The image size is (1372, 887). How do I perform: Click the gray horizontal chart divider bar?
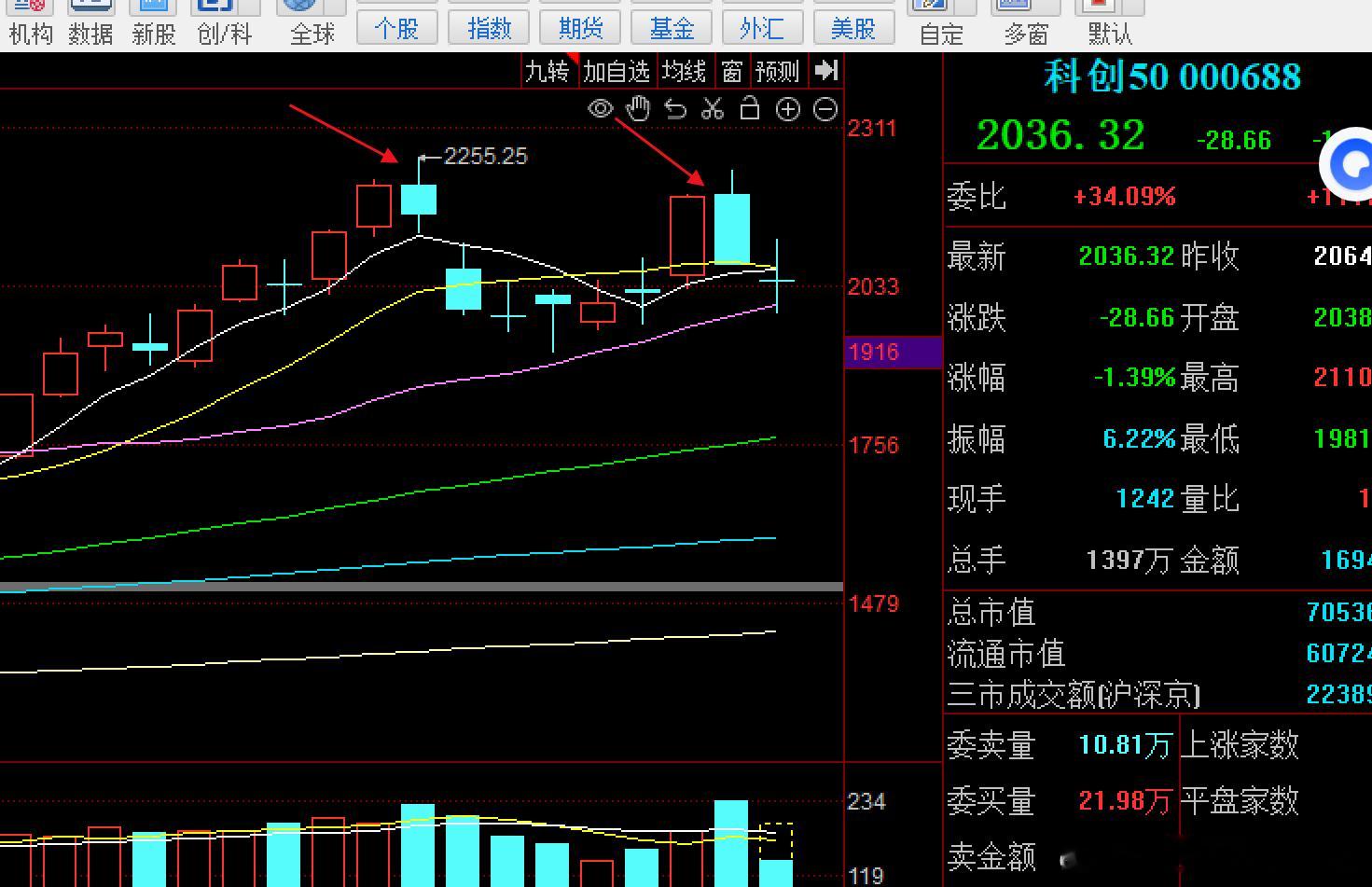click(x=422, y=588)
